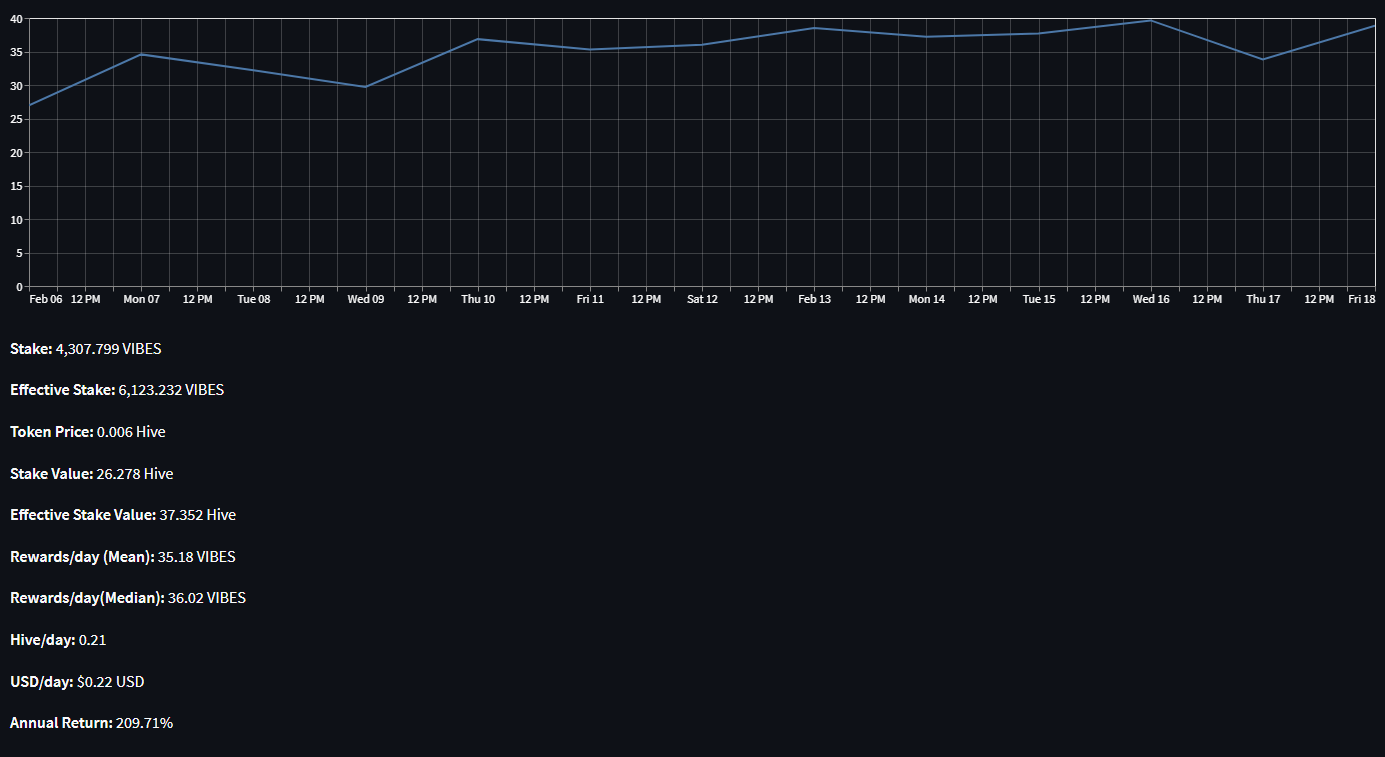The image size is (1385, 757).
Task: Click the 37.352 Hive value
Action: coord(198,515)
